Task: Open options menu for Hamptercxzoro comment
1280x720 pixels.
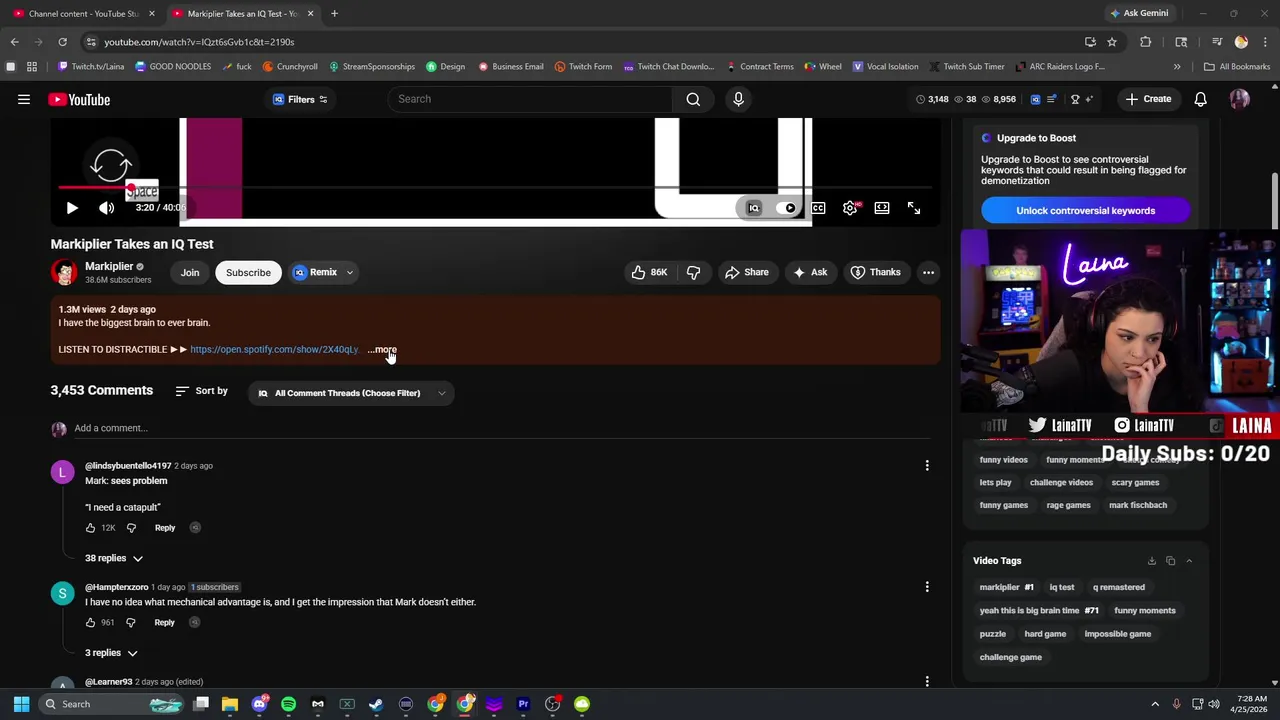Action: click(x=927, y=587)
